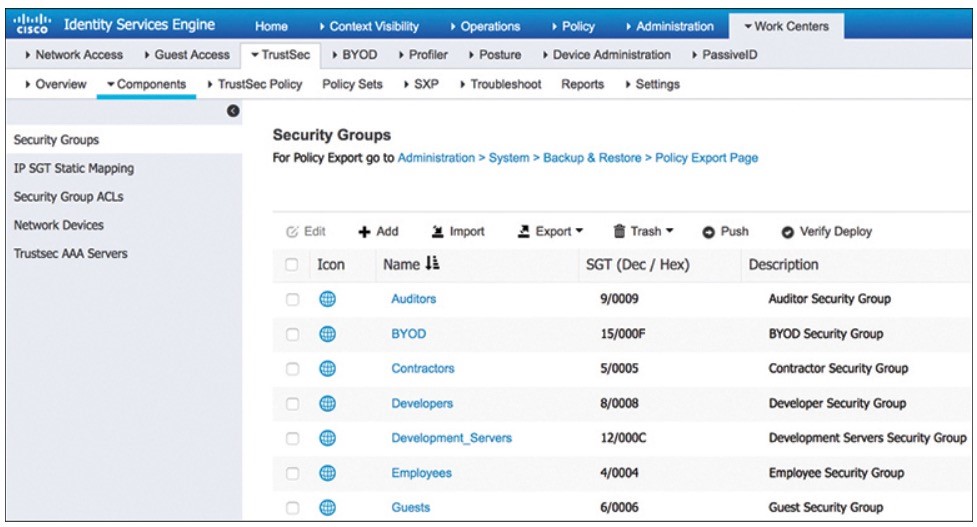The image size is (977, 527).
Task: Select the TrustSec work center tab
Action: tap(280, 55)
